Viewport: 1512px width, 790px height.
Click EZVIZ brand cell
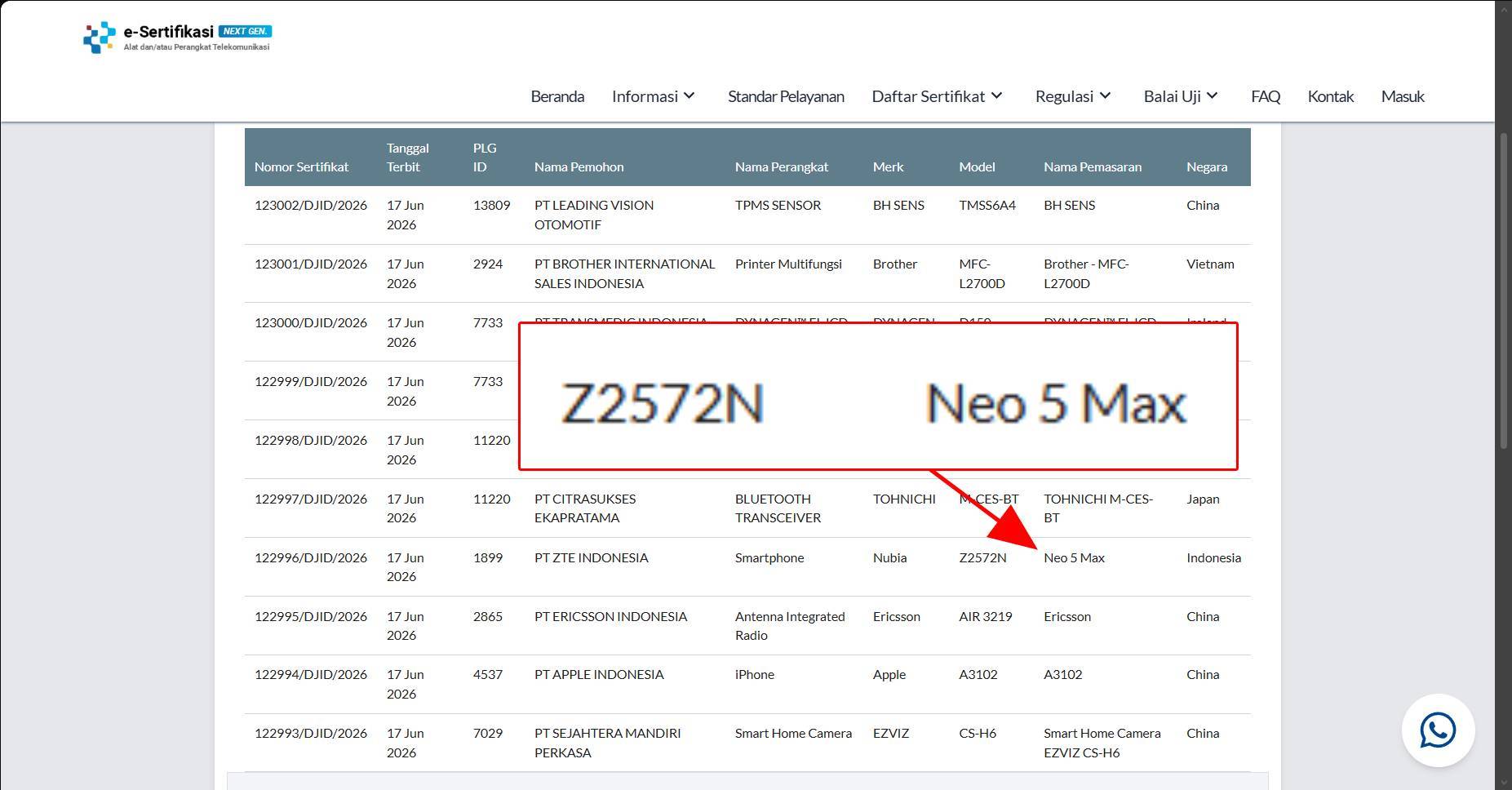(x=890, y=733)
